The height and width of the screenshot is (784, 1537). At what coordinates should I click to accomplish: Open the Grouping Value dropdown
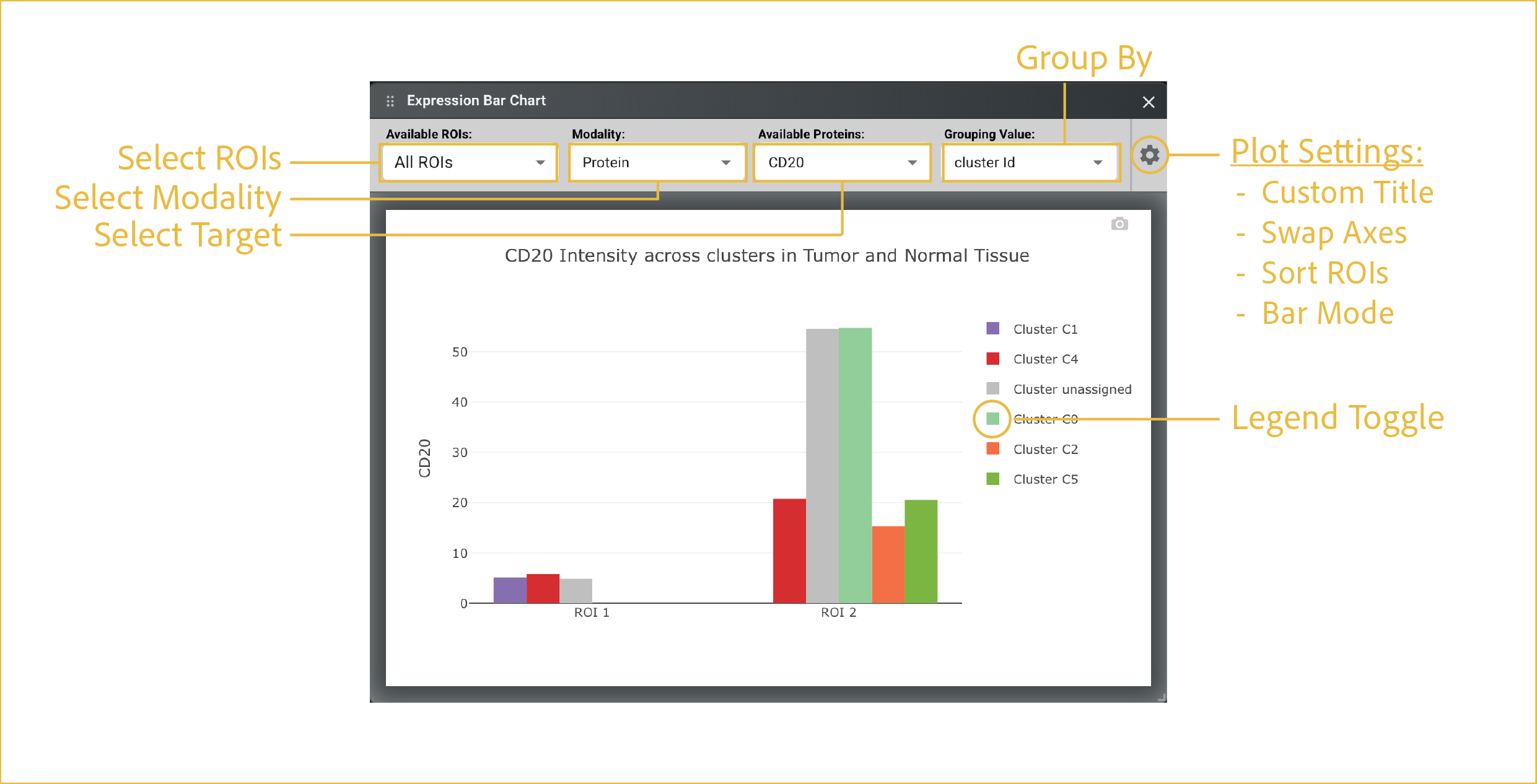1030,162
